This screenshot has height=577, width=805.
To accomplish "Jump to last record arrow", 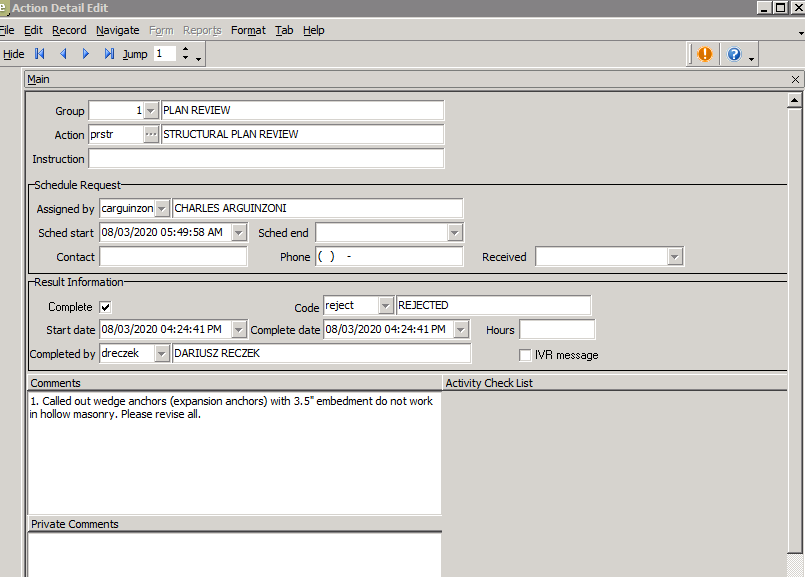I will pos(109,54).
